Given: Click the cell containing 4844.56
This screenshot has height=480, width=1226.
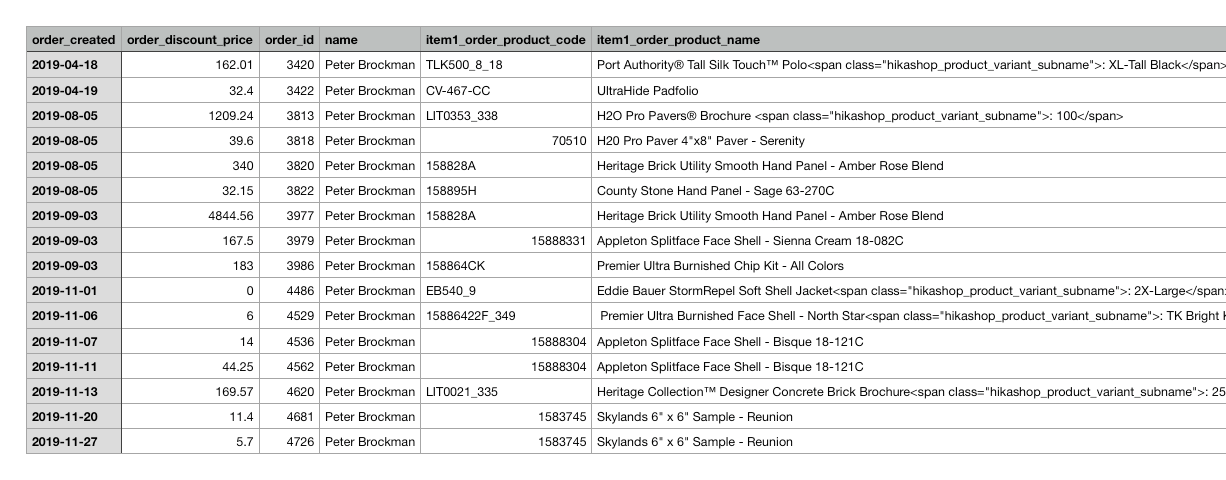Looking at the screenshot, I should pyautogui.click(x=190, y=216).
